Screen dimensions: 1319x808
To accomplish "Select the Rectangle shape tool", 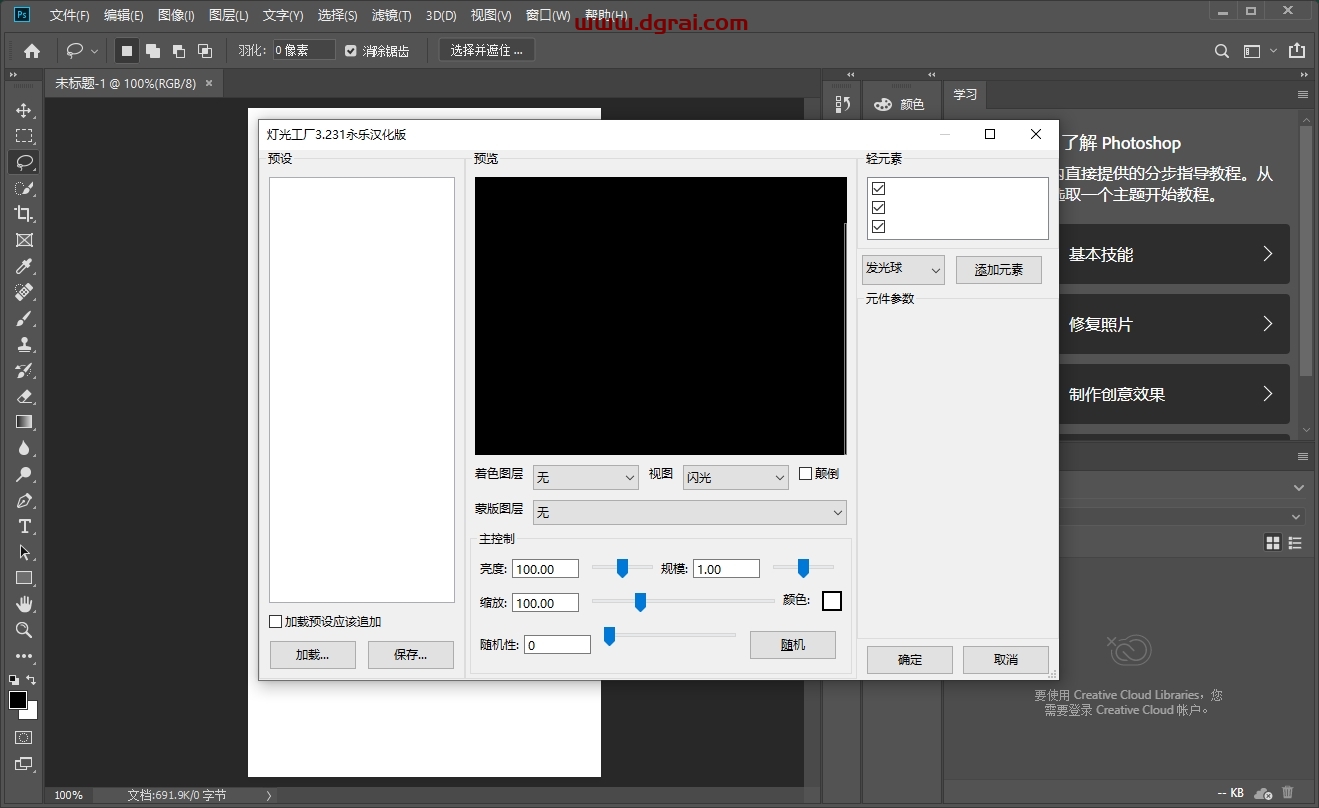I will [x=24, y=578].
